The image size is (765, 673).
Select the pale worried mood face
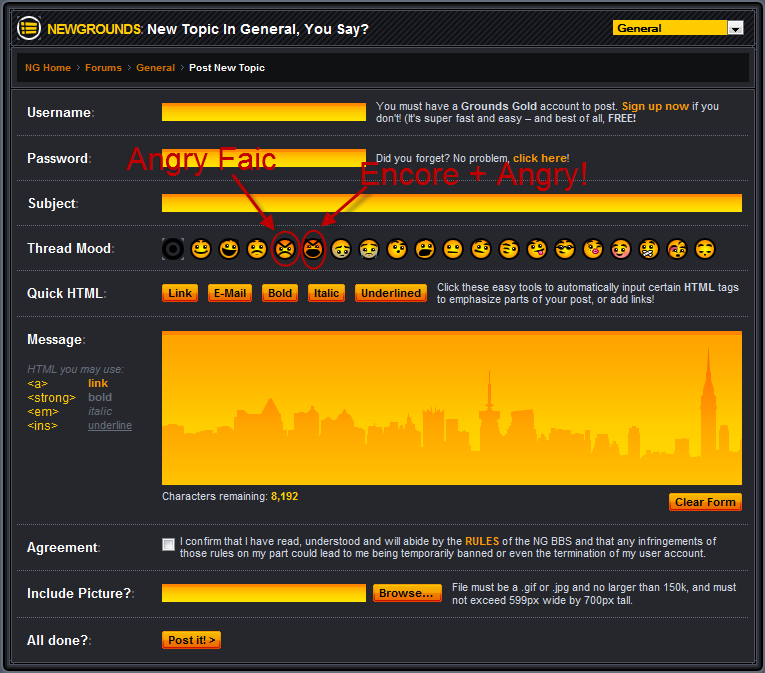coord(341,249)
